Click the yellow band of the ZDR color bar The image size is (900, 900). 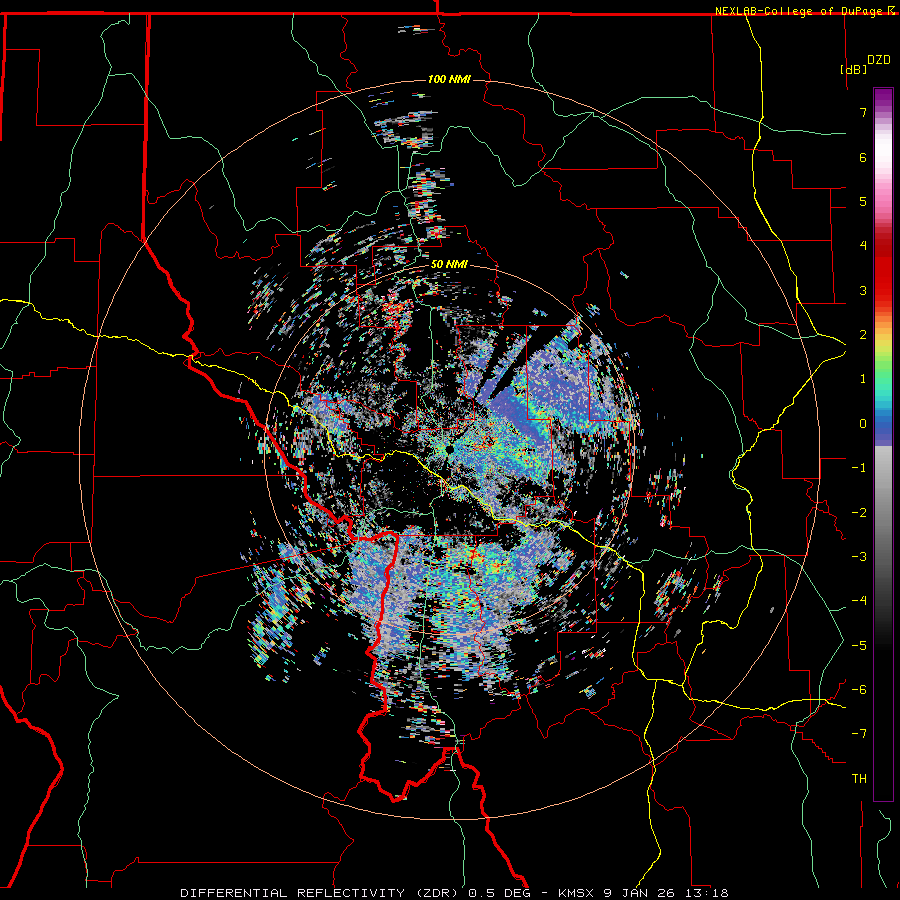coord(883,344)
